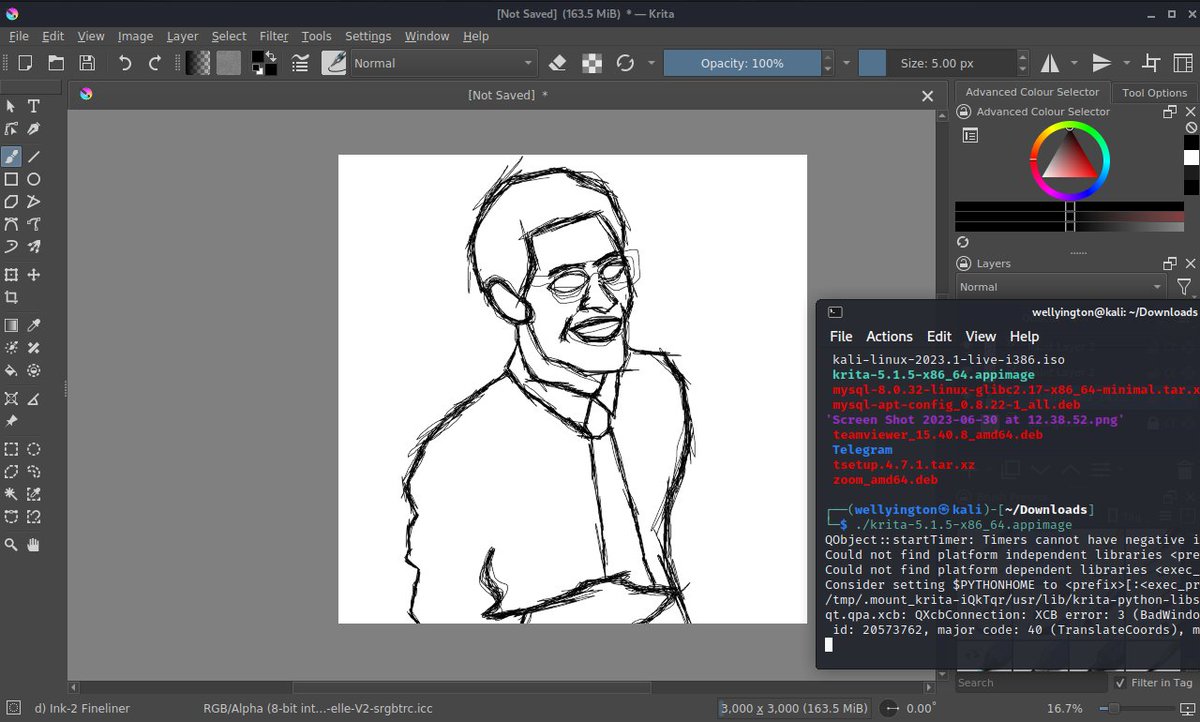The image size is (1200, 722).
Task: Select the Text tool in toolbox
Action: [x=33, y=106]
